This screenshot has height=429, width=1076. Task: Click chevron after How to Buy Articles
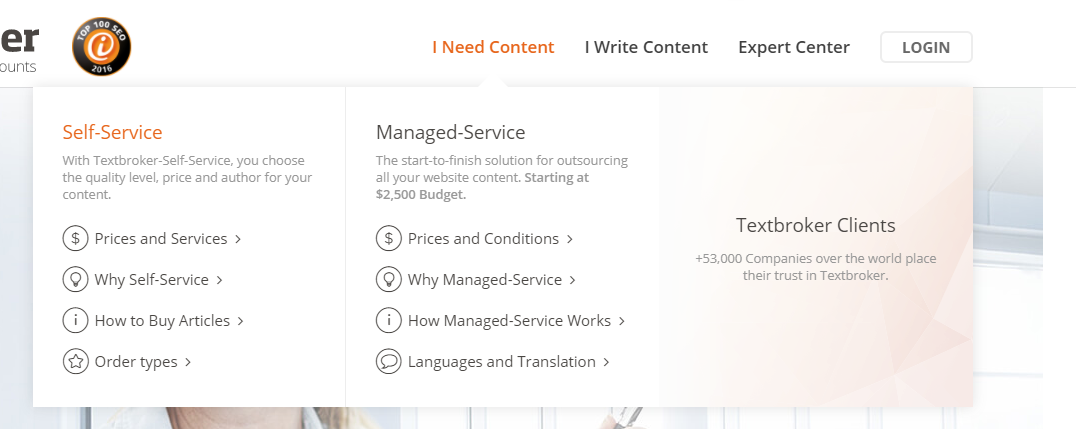(x=240, y=321)
